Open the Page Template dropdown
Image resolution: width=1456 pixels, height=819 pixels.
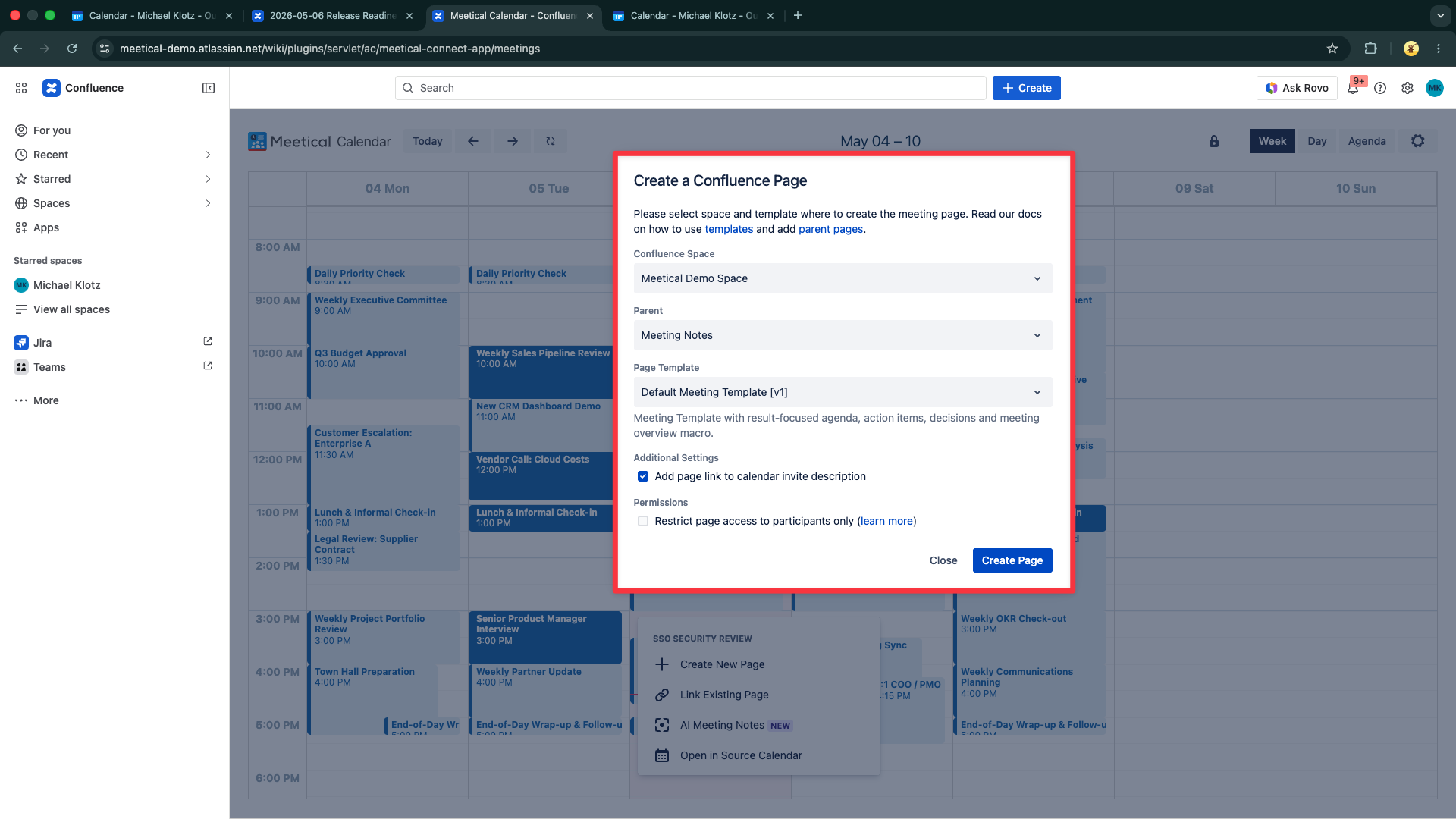pyautogui.click(x=843, y=392)
